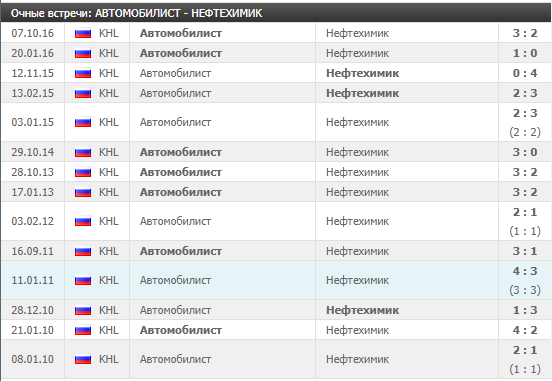Click the Russian flag in the 28.10.13 row
Image resolution: width=552 pixels, height=381 pixels.
83,172
